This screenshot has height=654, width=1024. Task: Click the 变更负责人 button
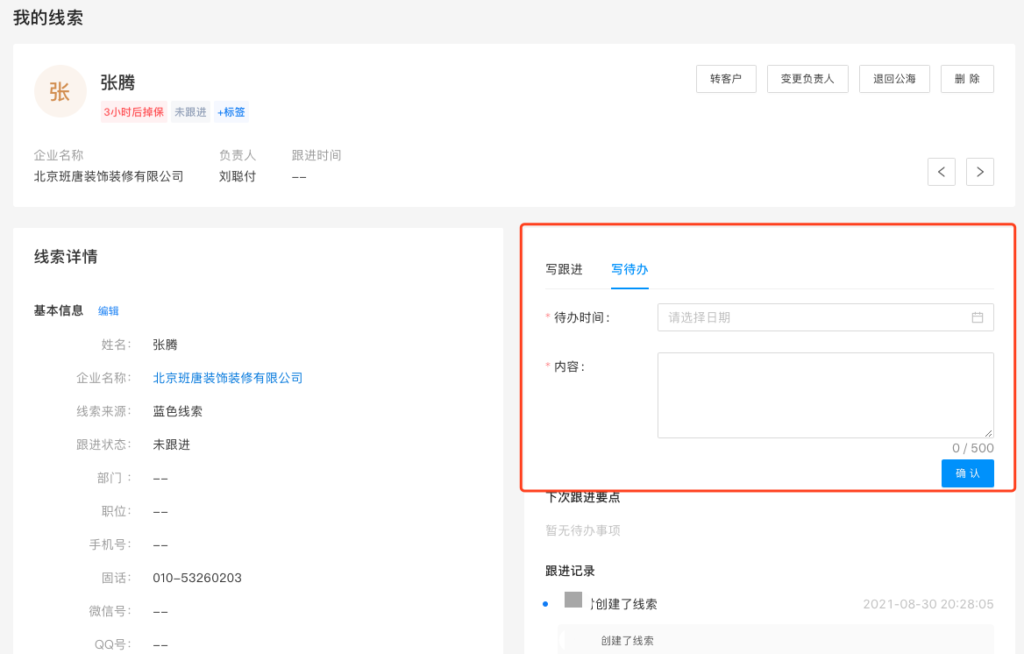tap(808, 79)
